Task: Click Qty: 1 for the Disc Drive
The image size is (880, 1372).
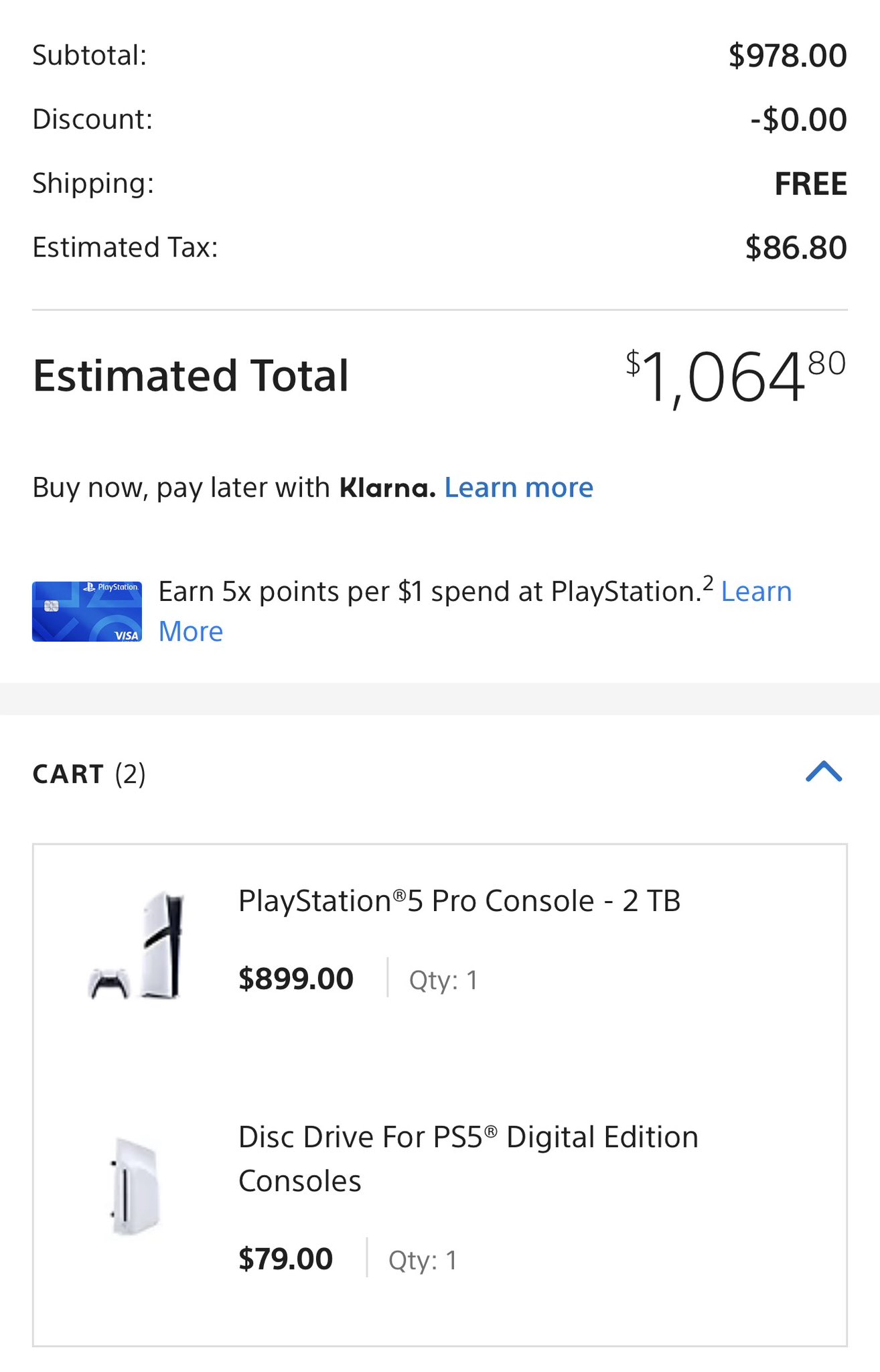Action: point(423,1260)
